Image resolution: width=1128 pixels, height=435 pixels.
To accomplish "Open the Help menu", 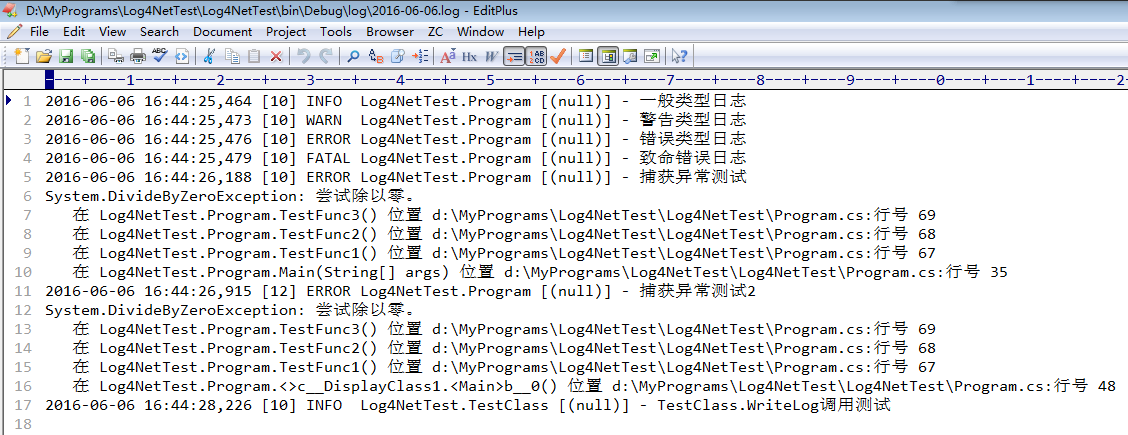I will click(531, 32).
